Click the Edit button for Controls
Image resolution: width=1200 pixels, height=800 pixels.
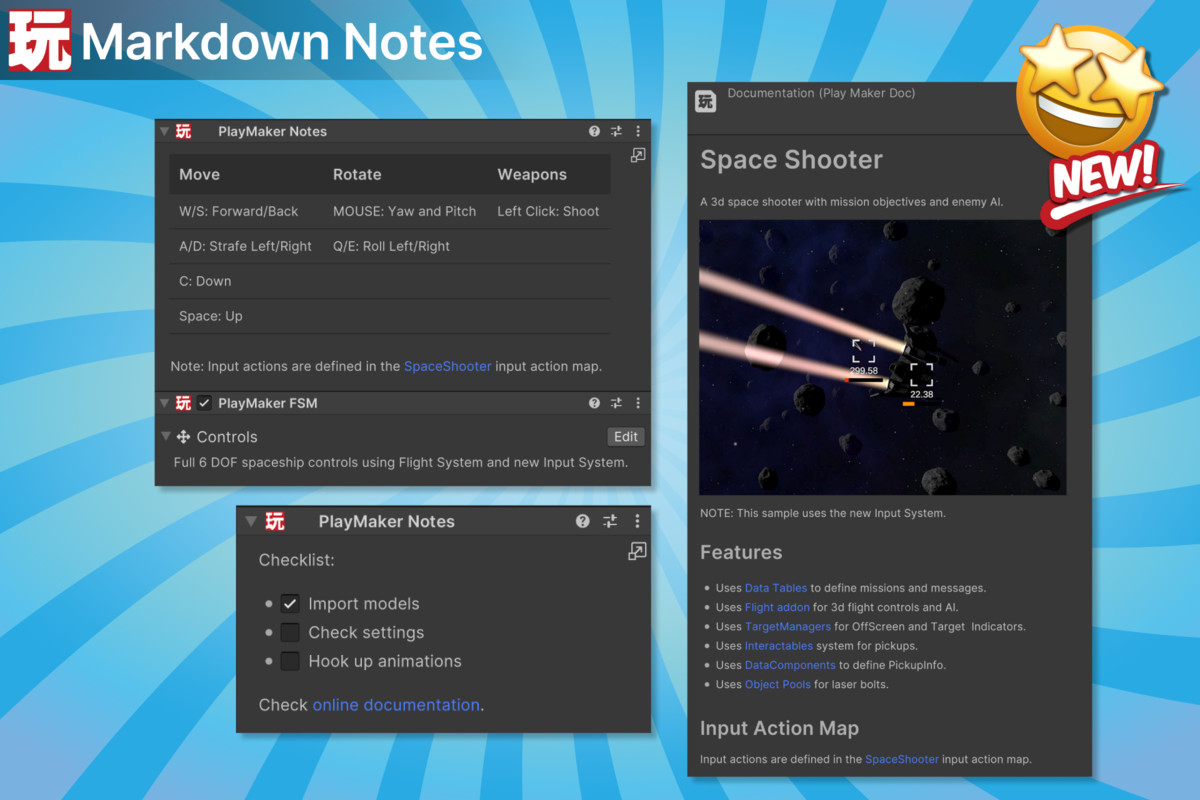coord(626,437)
